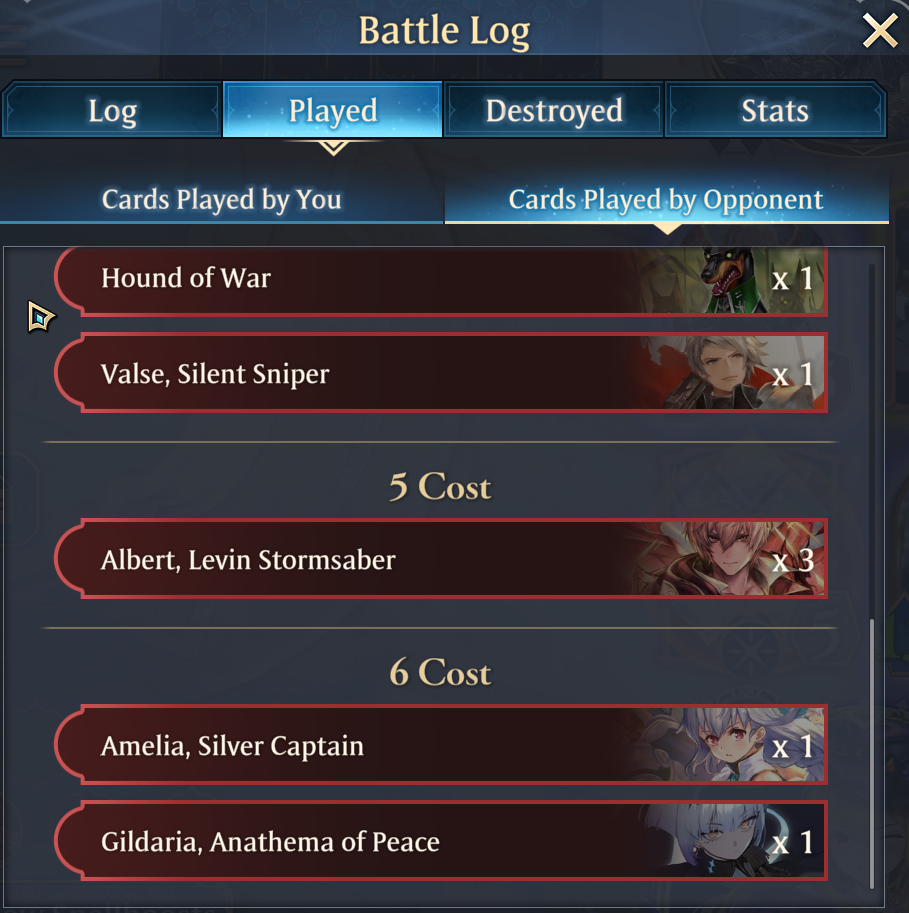Open the Stats tab
Image resolution: width=909 pixels, height=913 pixels.
click(775, 110)
